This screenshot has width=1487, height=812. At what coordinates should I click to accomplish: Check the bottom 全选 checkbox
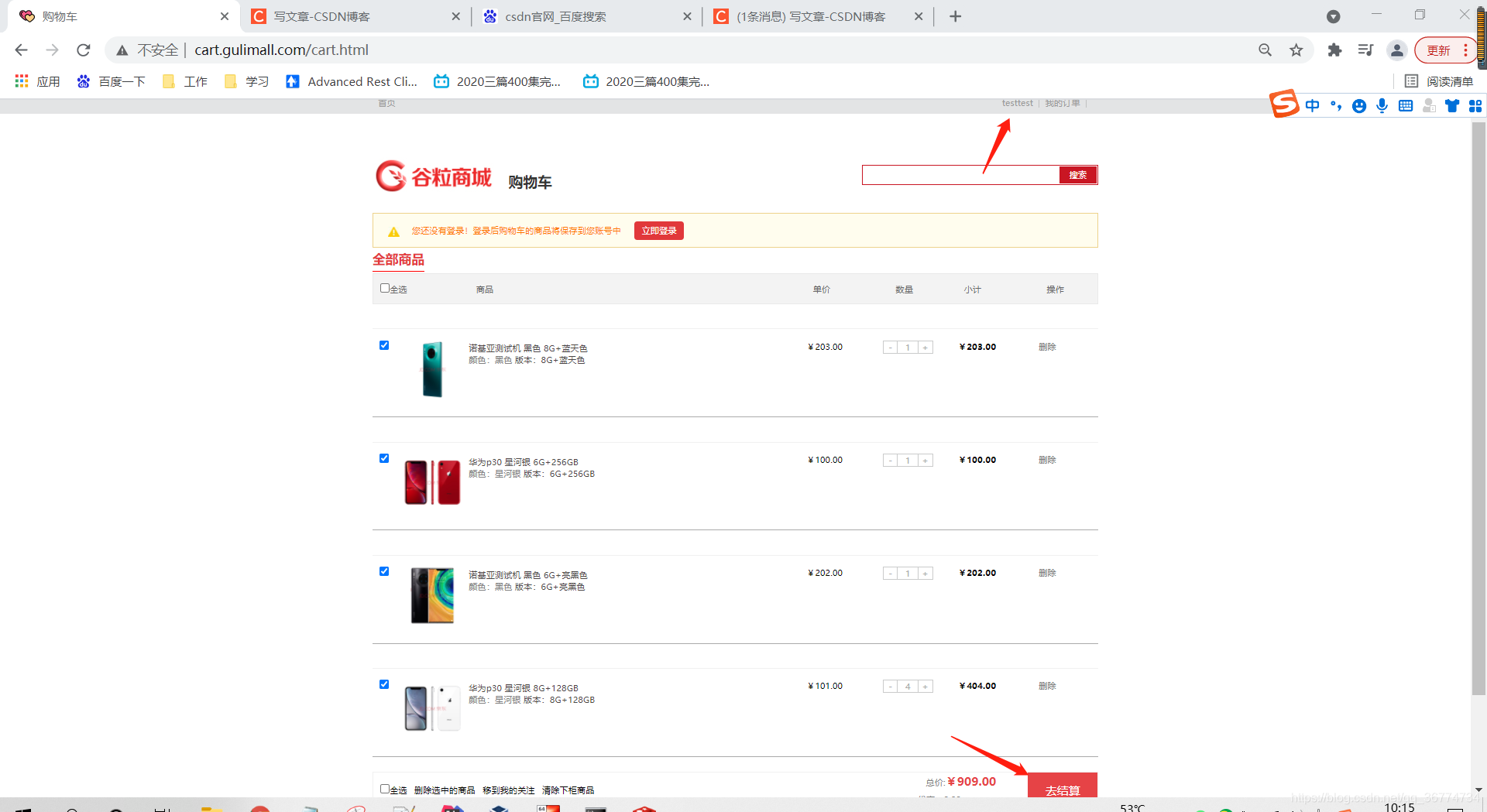(385, 789)
